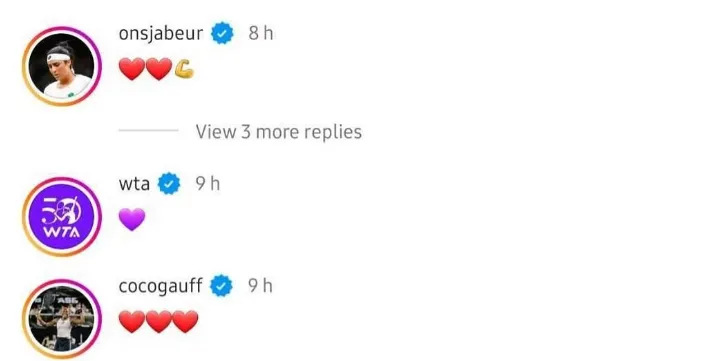Viewport: 708px width, 361px height.
Task: Click first heart in cocogauff's comment
Action: point(132,322)
